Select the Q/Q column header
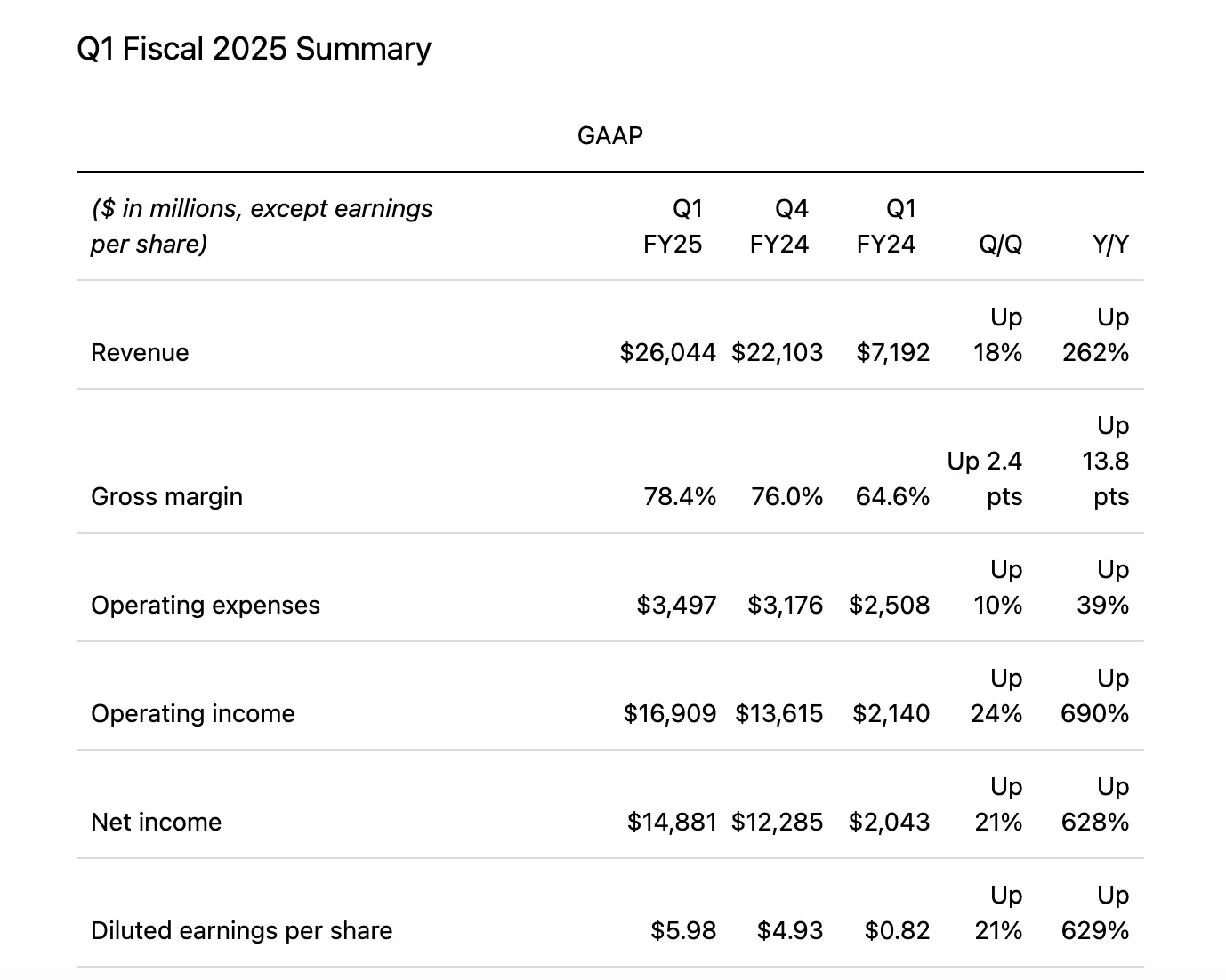This screenshot has height=980, width=1226. coord(1000,245)
